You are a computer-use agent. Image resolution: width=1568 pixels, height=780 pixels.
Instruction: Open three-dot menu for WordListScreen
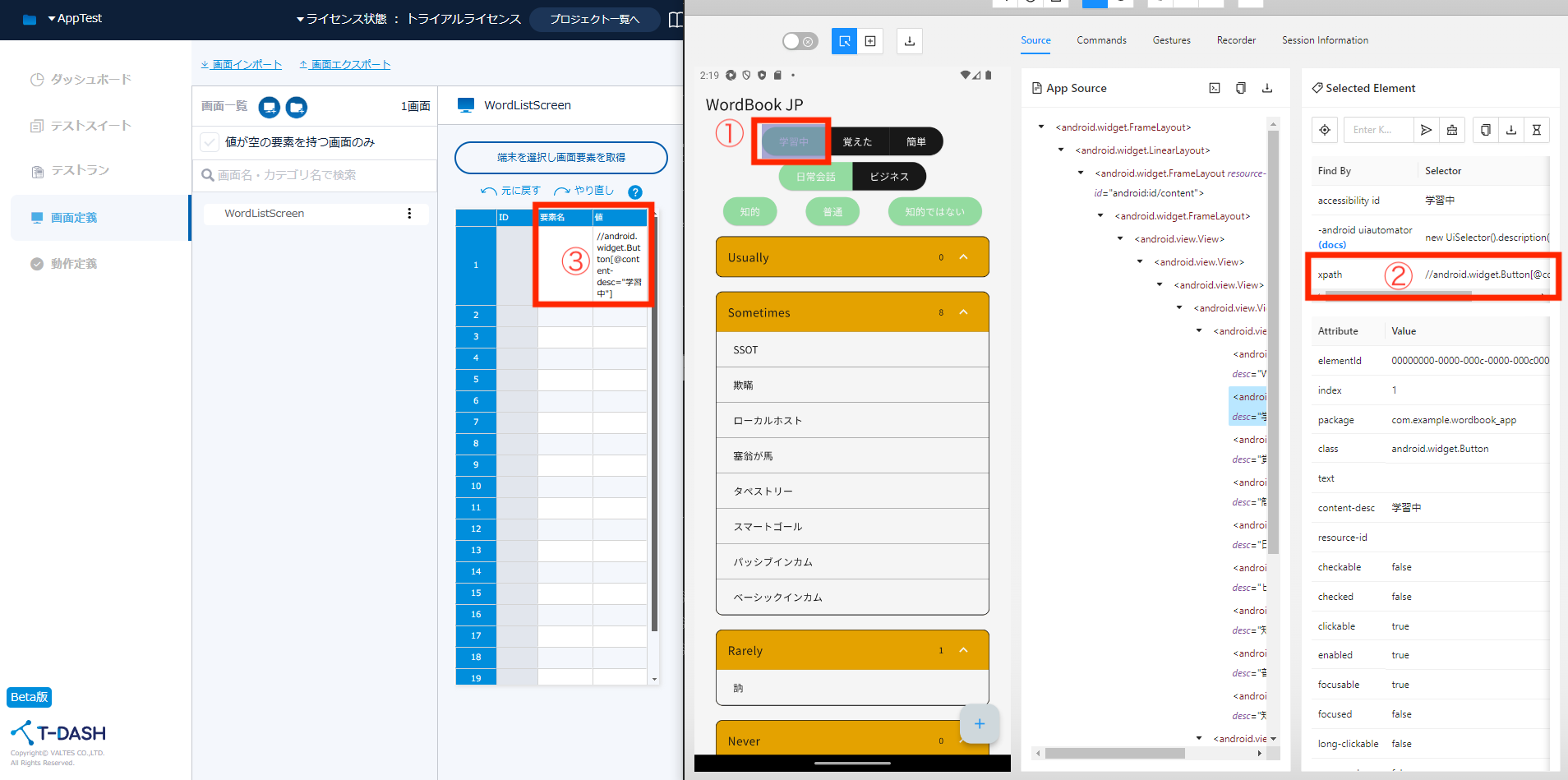pyautogui.click(x=409, y=214)
